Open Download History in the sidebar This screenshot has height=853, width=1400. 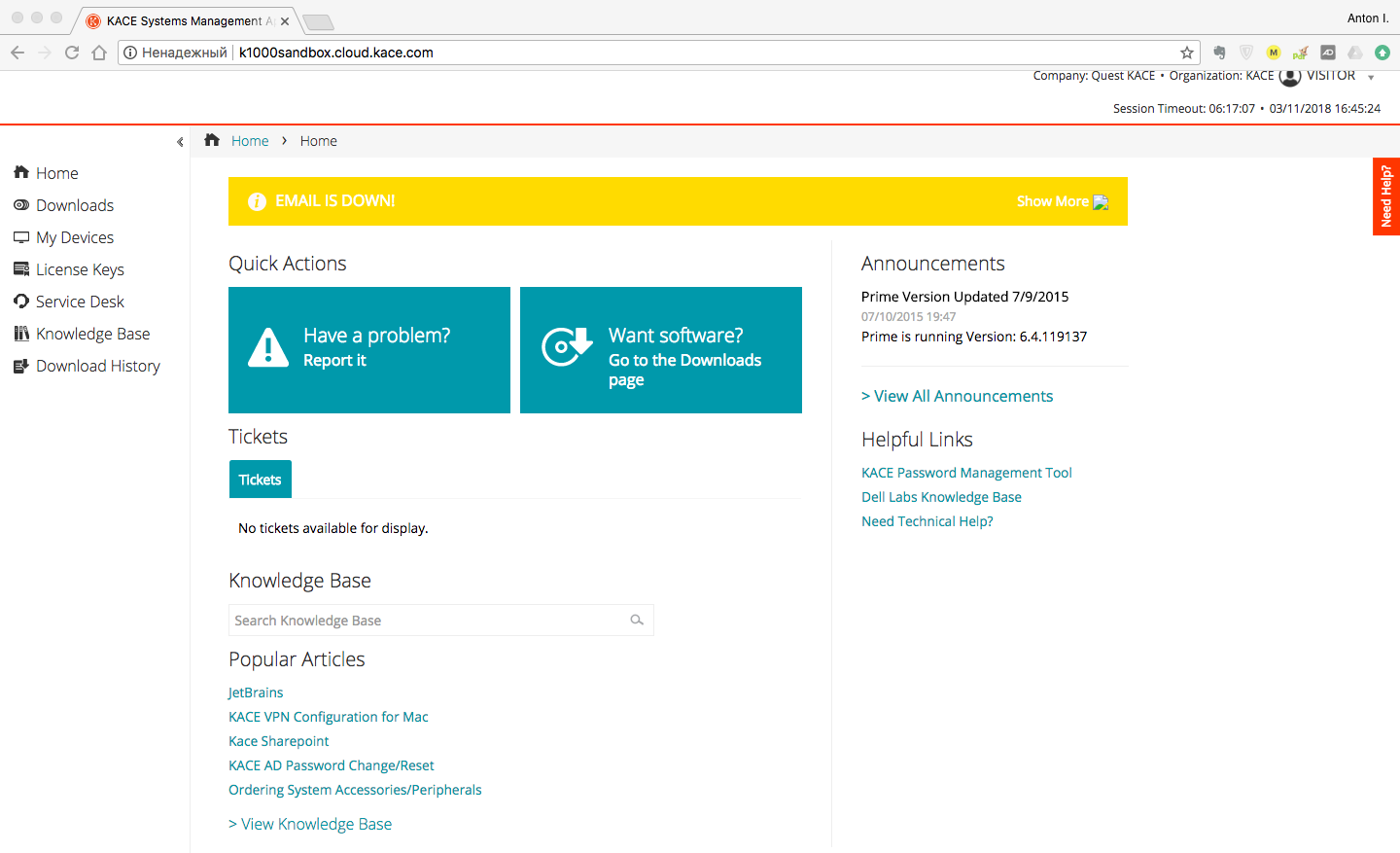click(98, 366)
